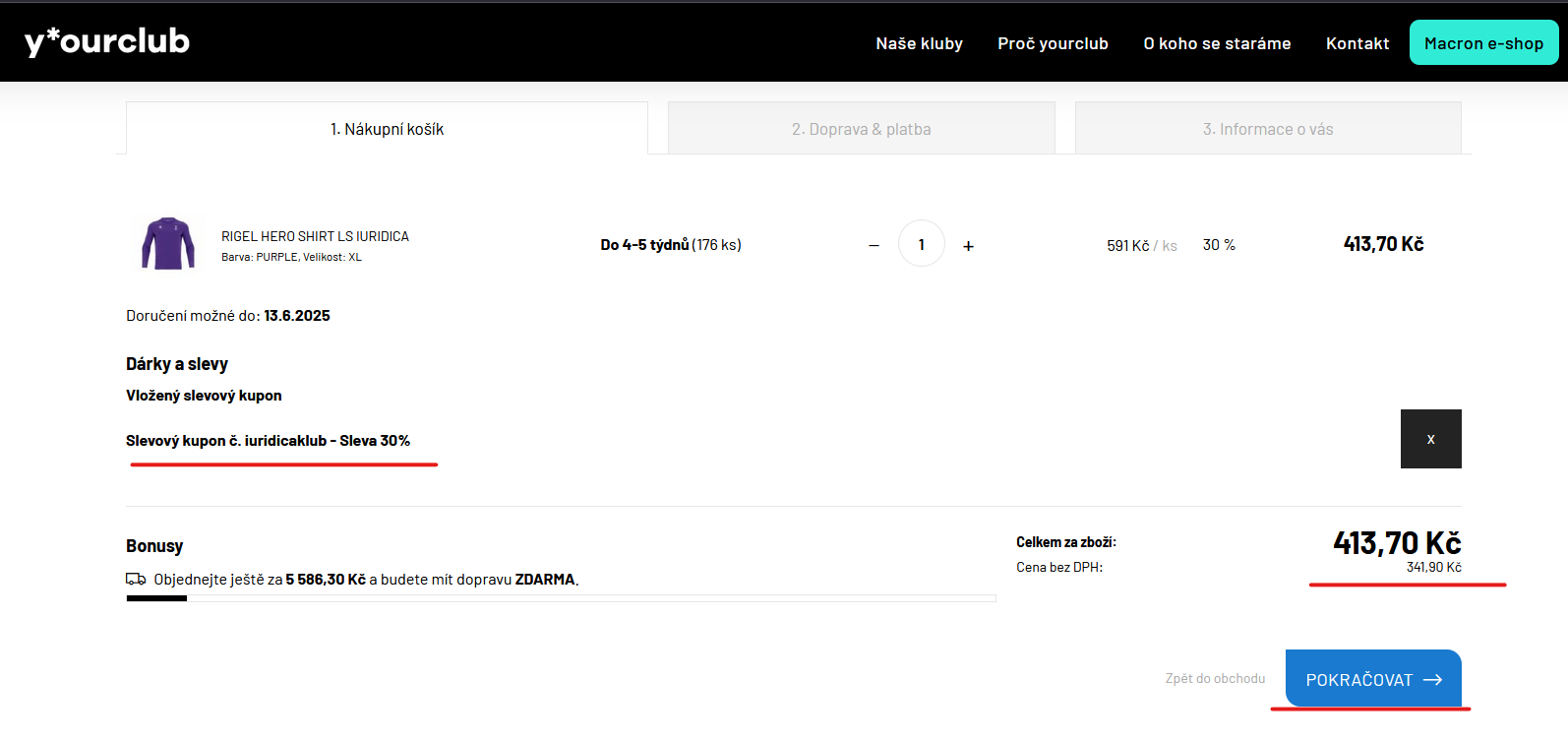This screenshot has height=742, width=1568.
Task: Click free shipping amount 5 586,30 Kč
Action: (x=326, y=580)
